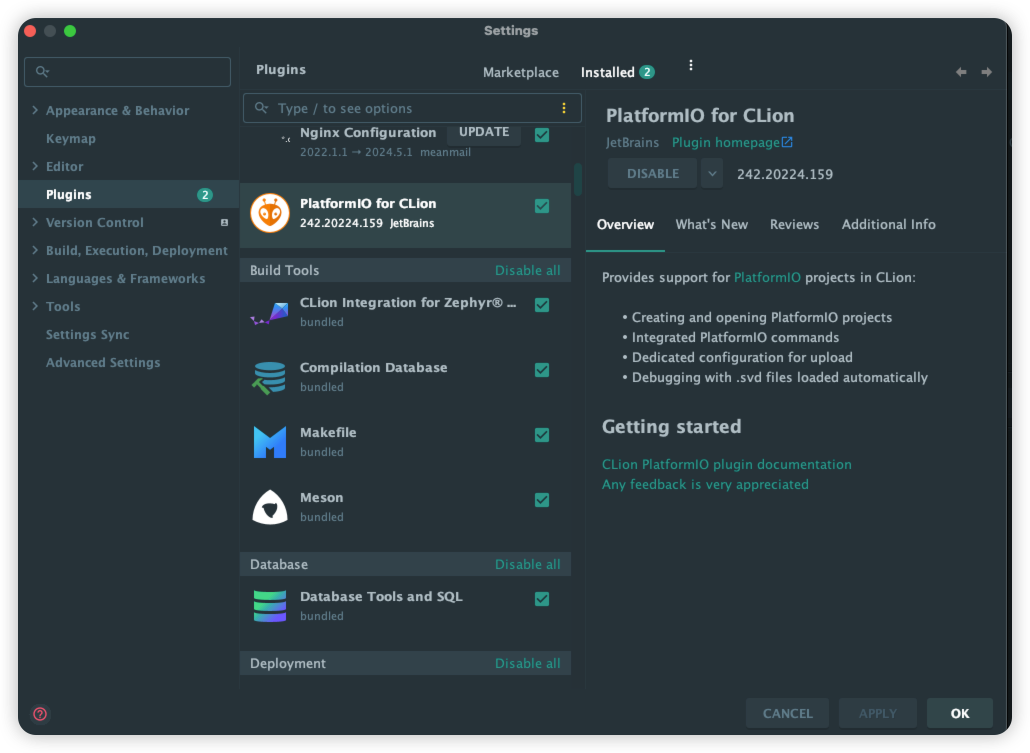Open CLion PlatformIO plugin documentation link
1030x753 pixels.
click(727, 465)
